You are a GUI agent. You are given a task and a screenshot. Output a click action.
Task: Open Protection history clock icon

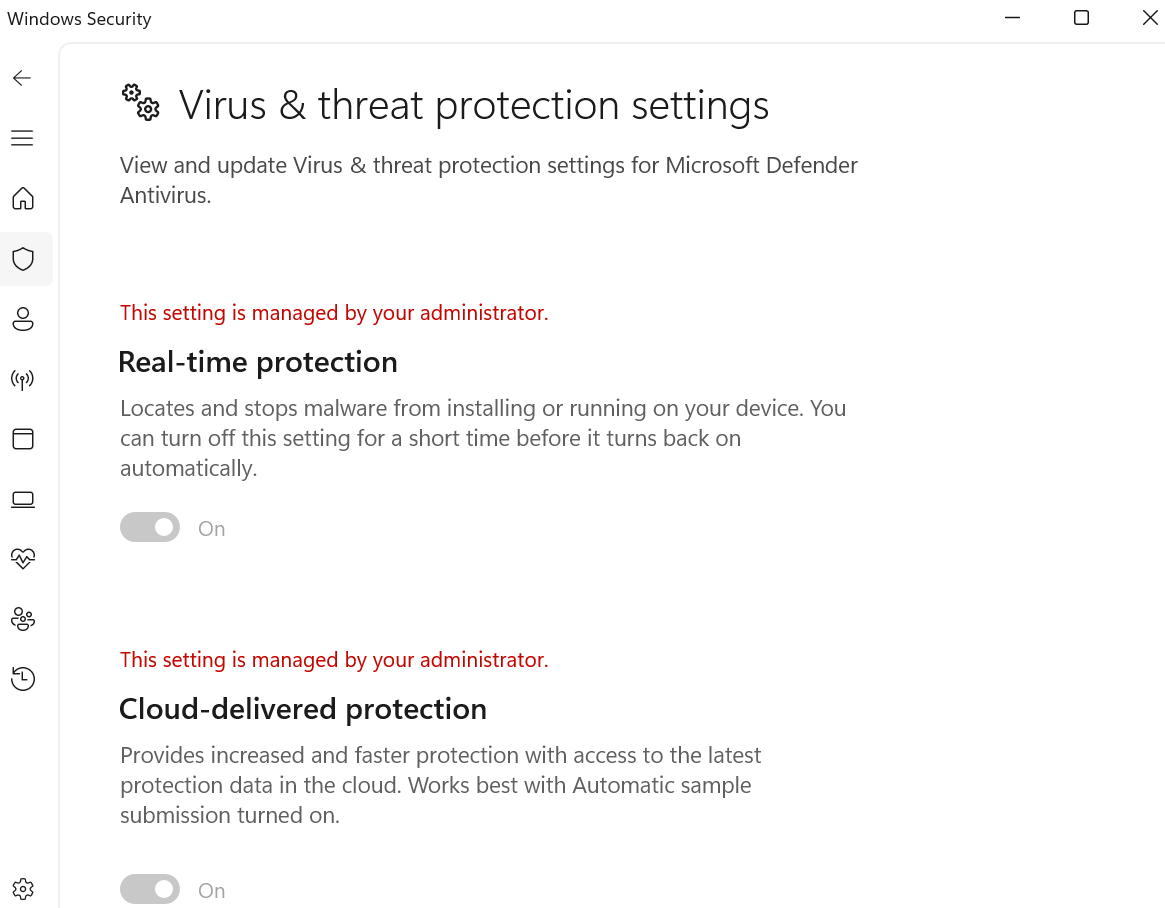point(23,679)
